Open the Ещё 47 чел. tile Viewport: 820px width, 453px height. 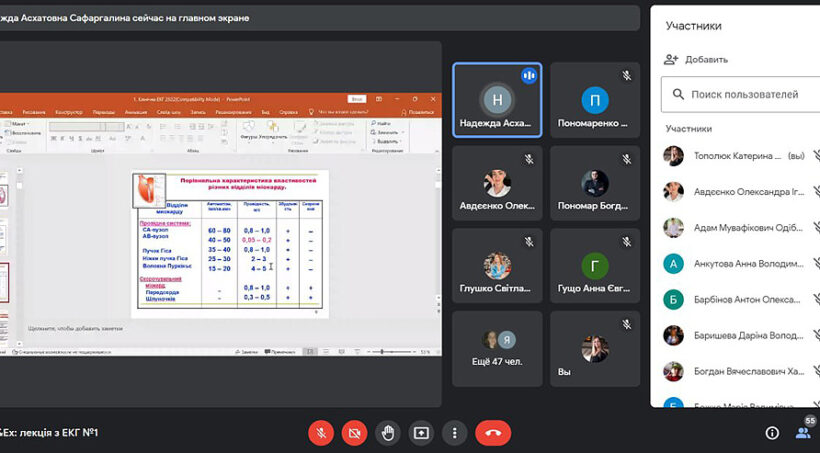click(497, 349)
